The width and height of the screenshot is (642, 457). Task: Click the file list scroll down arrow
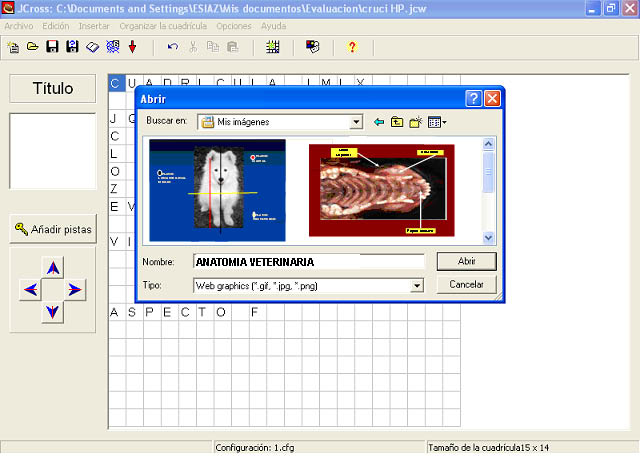tap(488, 238)
